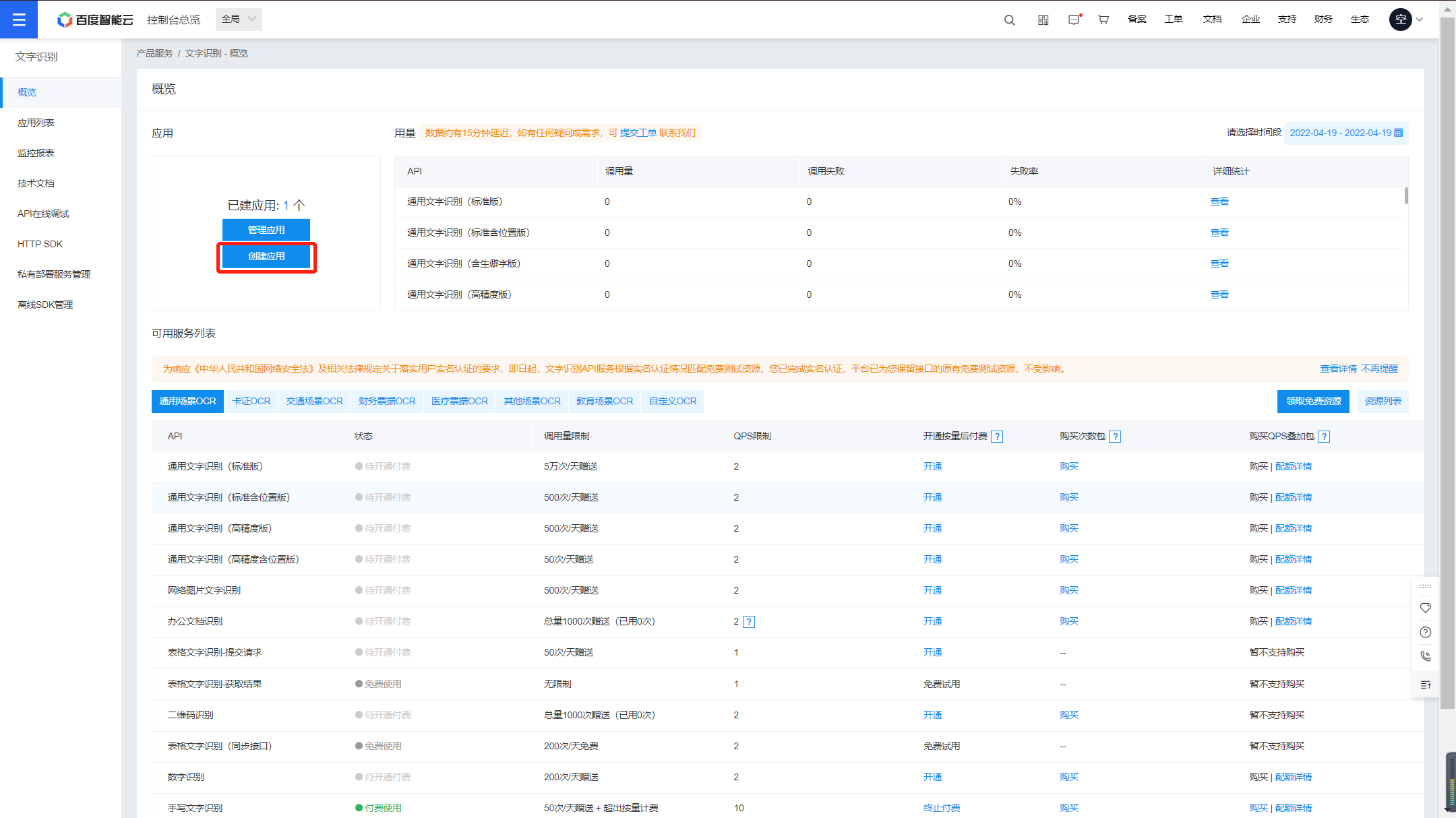Open 技术文档 in the sidebar
The width and height of the screenshot is (1456, 818).
(61, 183)
